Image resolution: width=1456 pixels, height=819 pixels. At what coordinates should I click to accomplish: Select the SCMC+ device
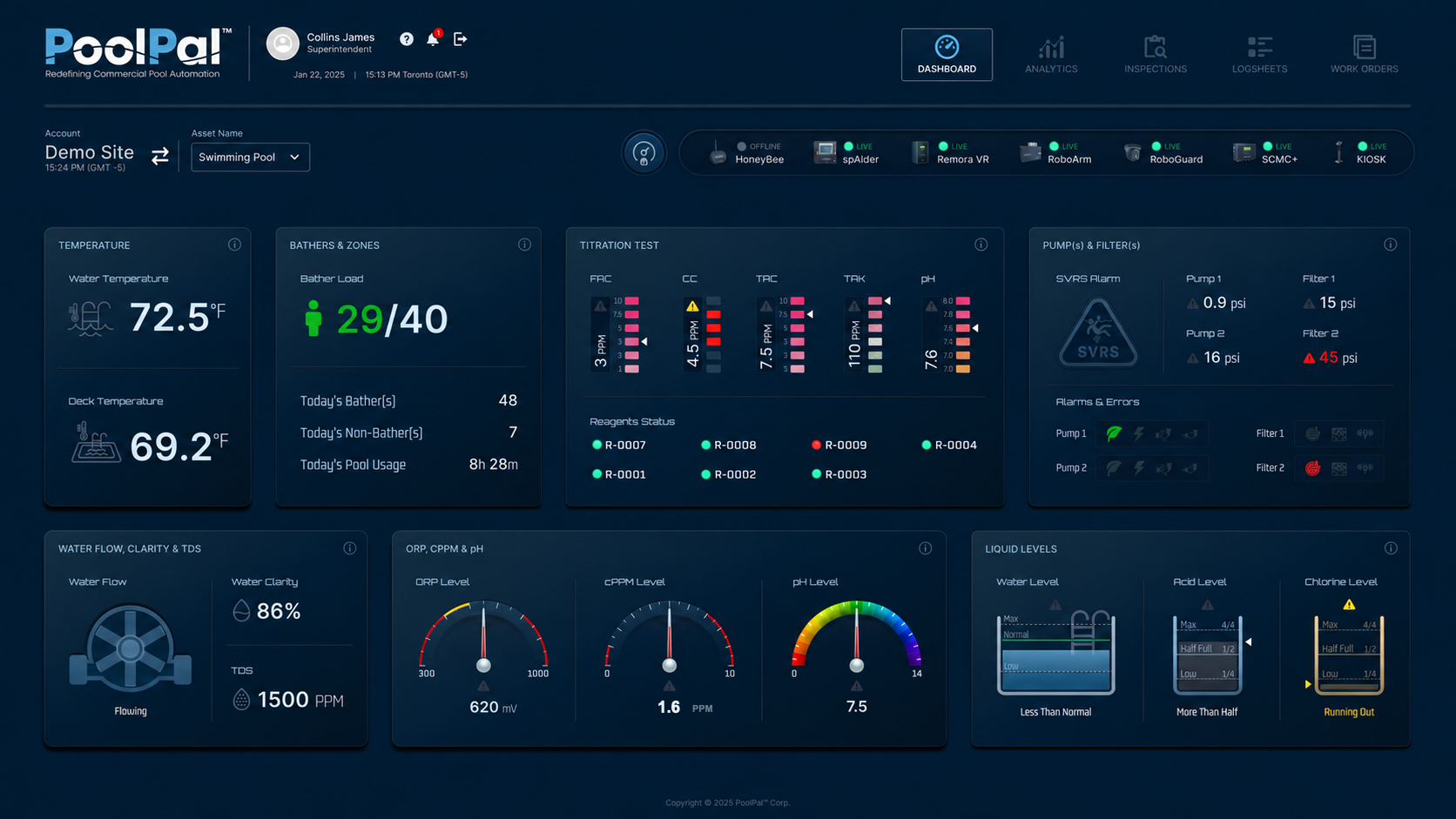[x=1265, y=153]
